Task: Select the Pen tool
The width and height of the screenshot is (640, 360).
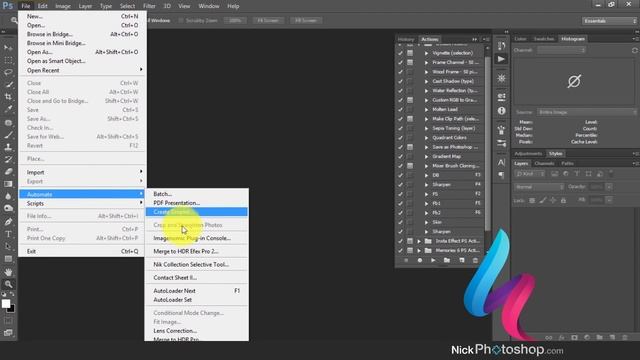Action: pyautogui.click(x=8, y=222)
